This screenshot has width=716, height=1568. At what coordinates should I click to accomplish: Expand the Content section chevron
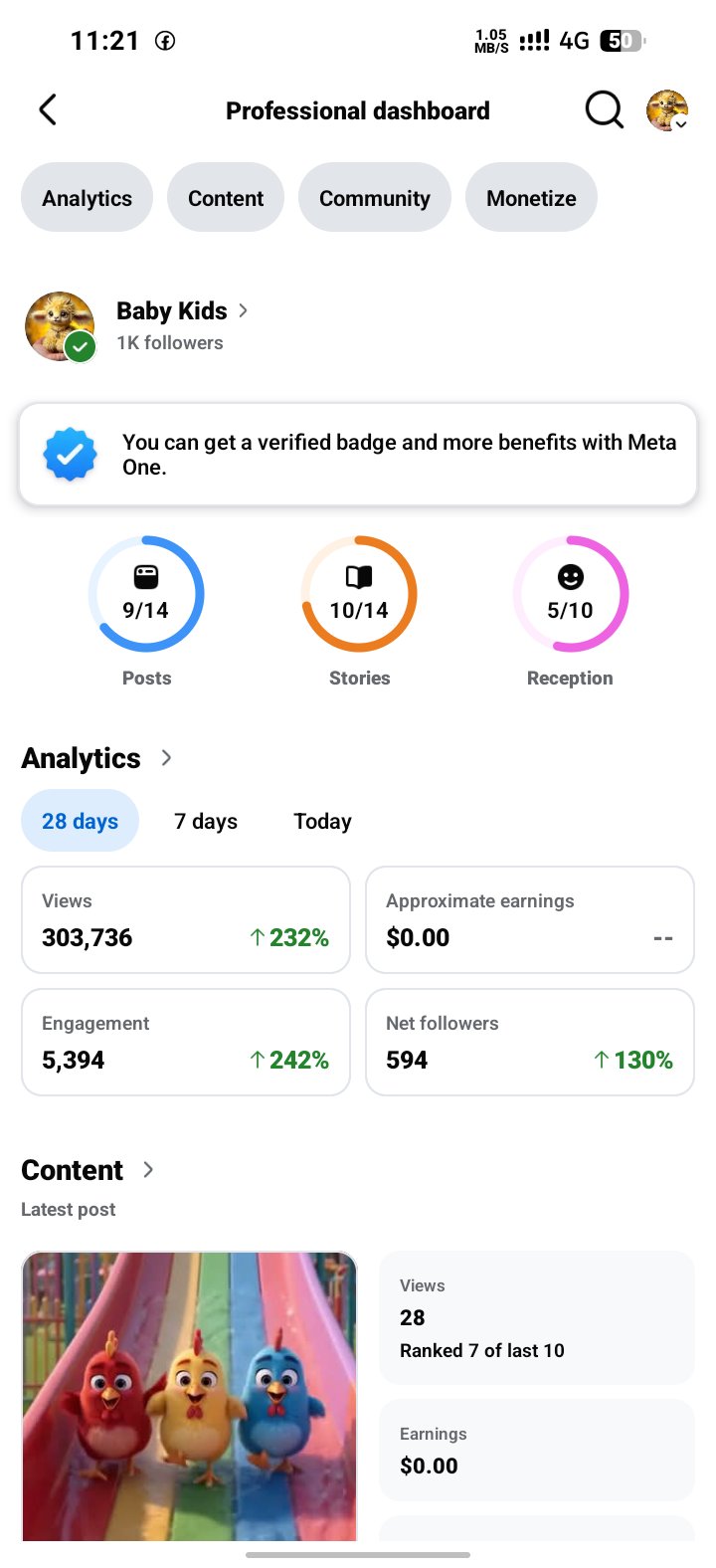click(148, 1170)
